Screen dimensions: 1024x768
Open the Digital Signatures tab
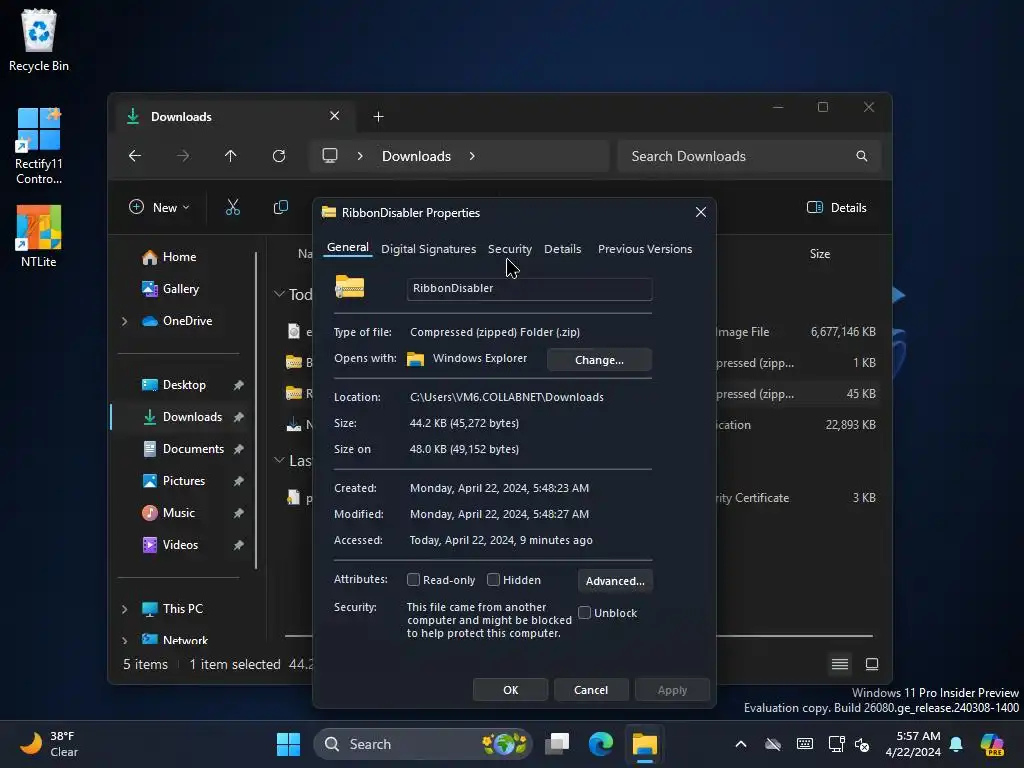point(428,249)
